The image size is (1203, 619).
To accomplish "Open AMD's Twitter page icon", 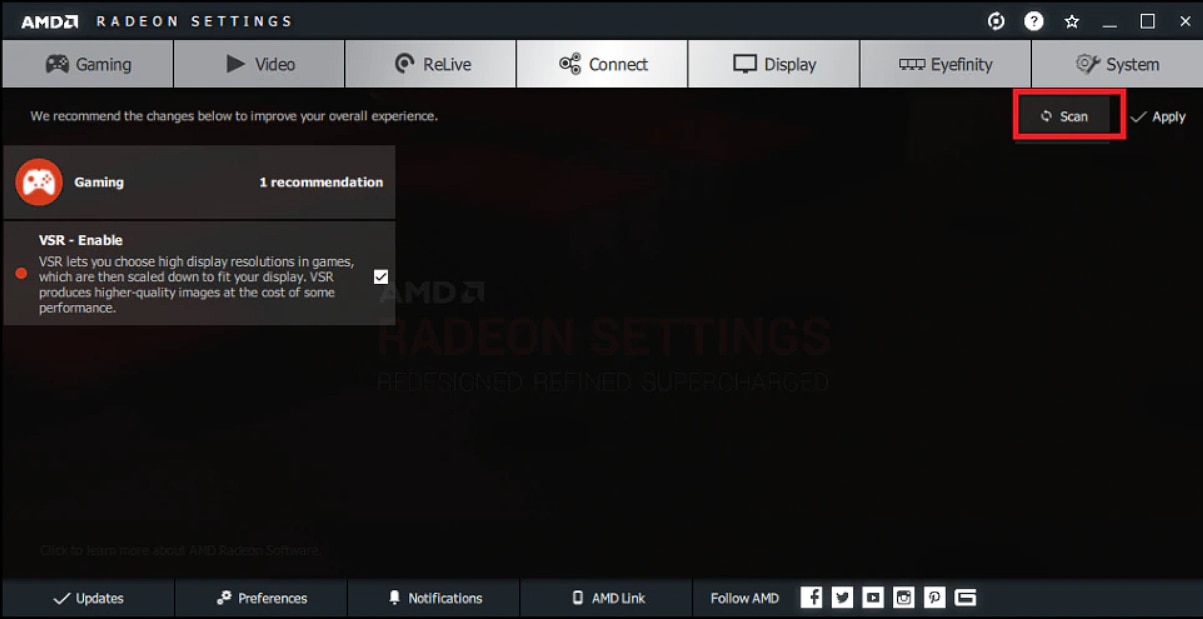I will pyautogui.click(x=843, y=597).
